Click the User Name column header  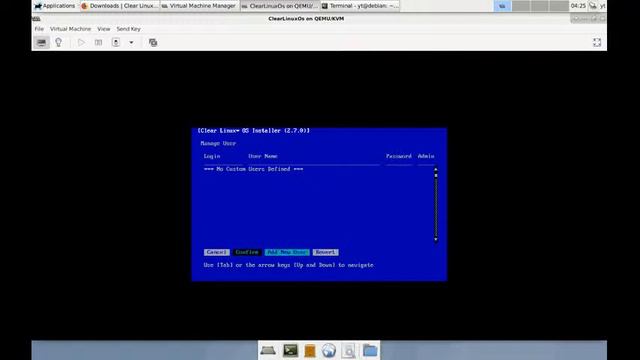coord(262,156)
